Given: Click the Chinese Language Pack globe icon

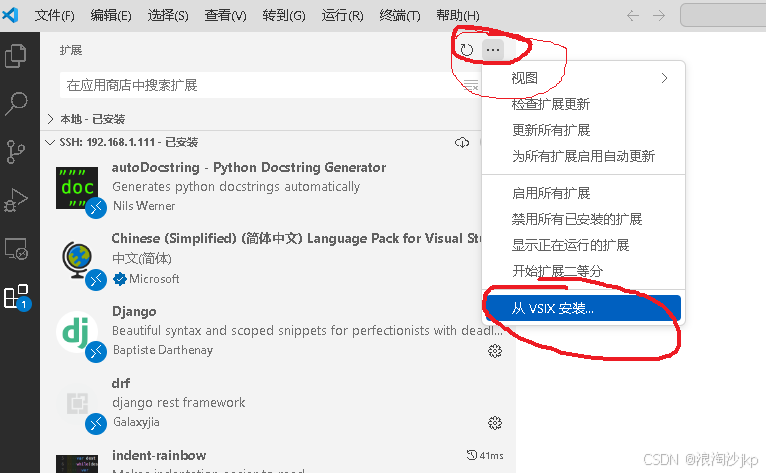Looking at the screenshot, I should click(x=77, y=259).
